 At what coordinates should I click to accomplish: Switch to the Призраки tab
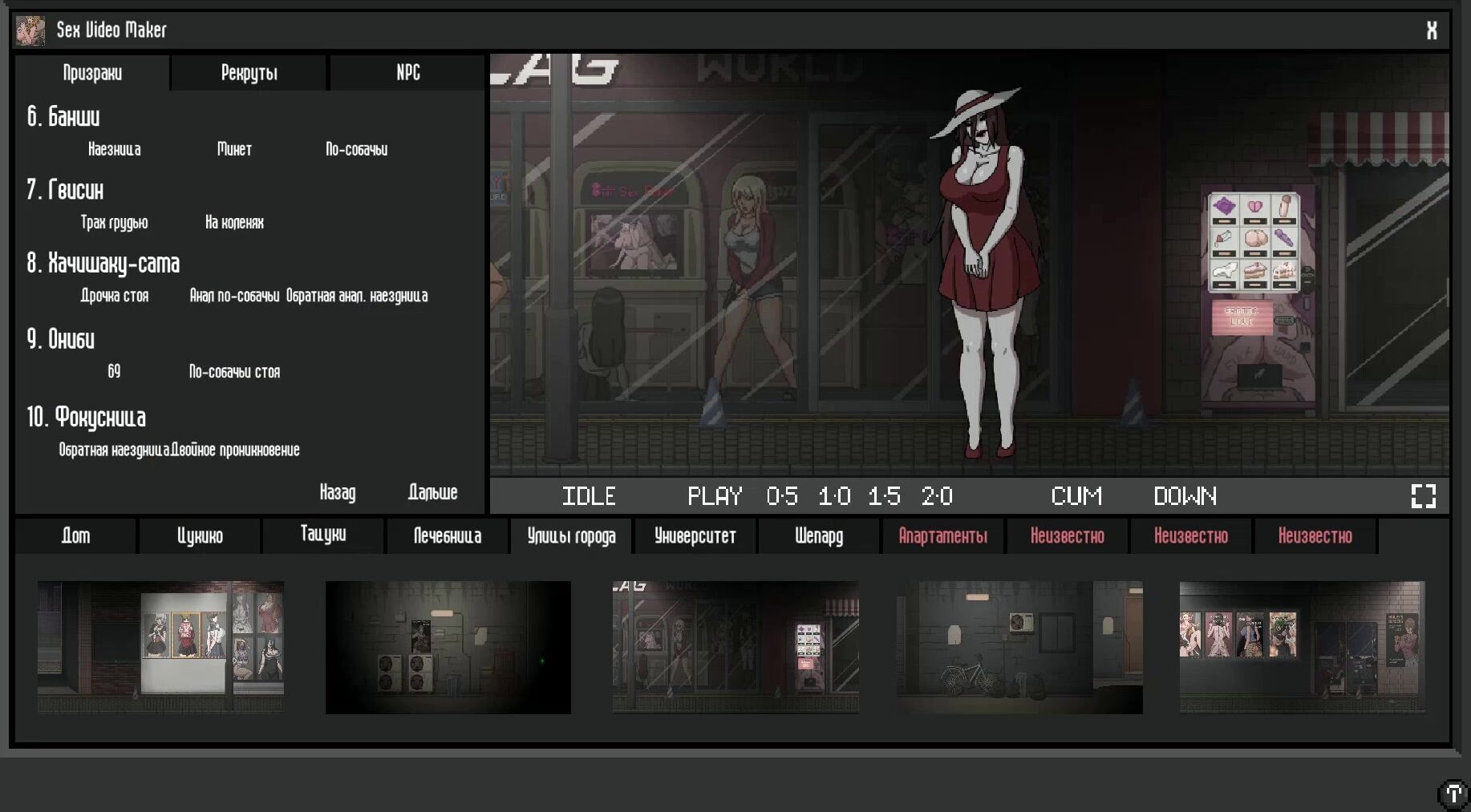pyautogui.click(x=92, y=73)
